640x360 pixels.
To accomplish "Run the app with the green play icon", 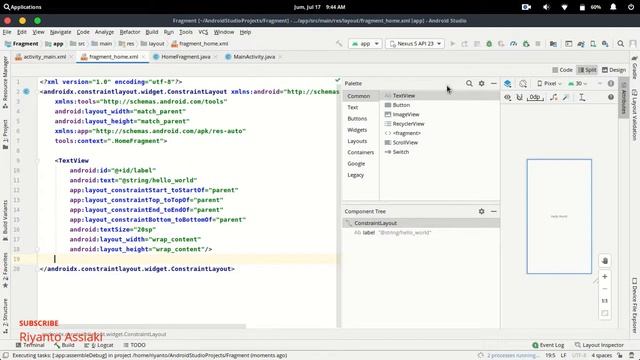I will pos(452,44).
